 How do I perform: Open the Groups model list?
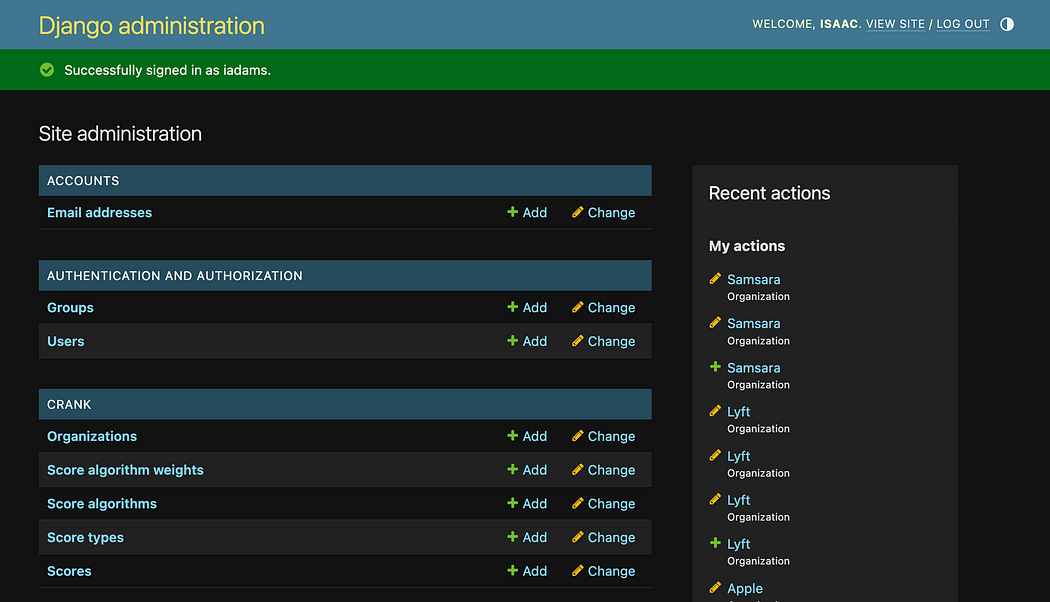tap(70, 307)
